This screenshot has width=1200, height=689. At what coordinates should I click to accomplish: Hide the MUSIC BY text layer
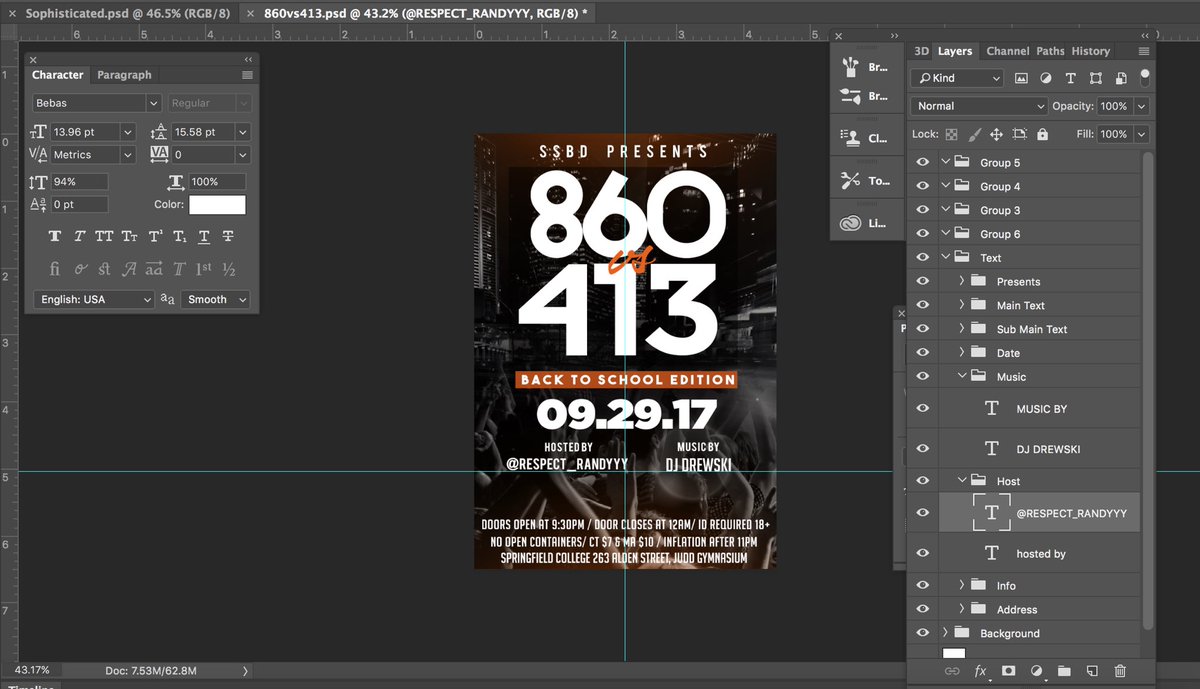click(x=922, y=408)
